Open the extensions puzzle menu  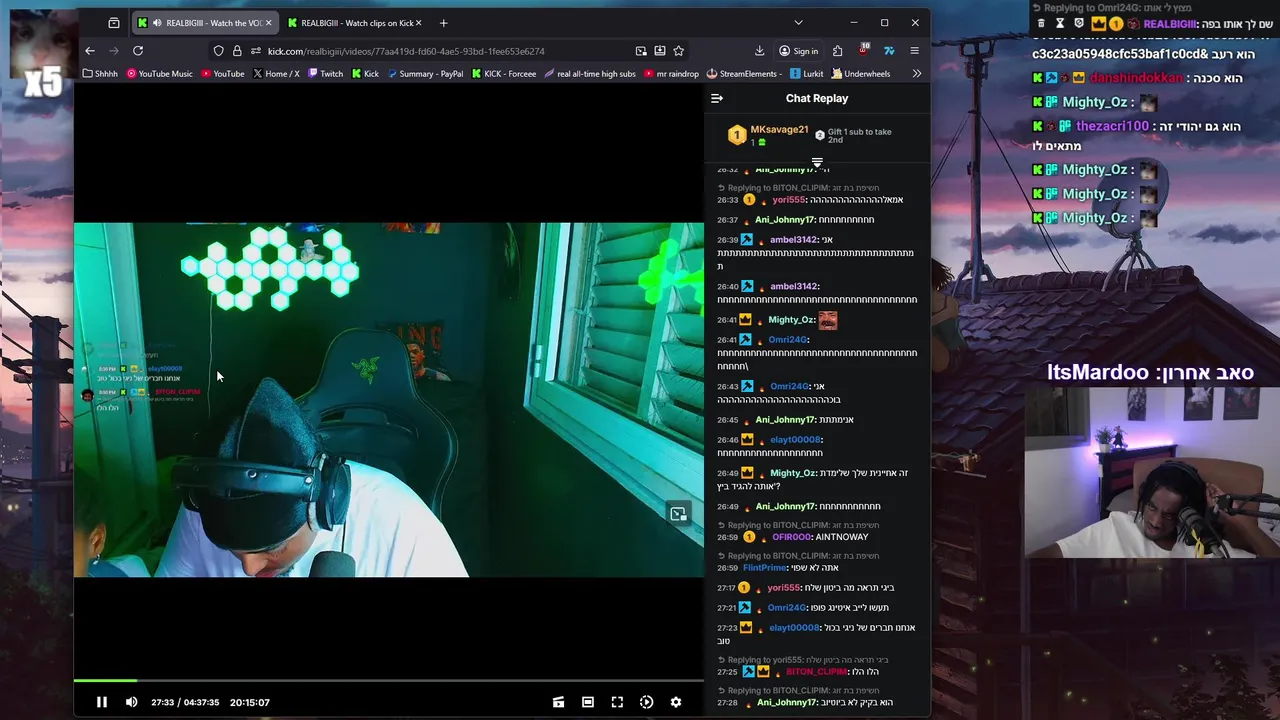pyautogui.click(x=837, y=51)
